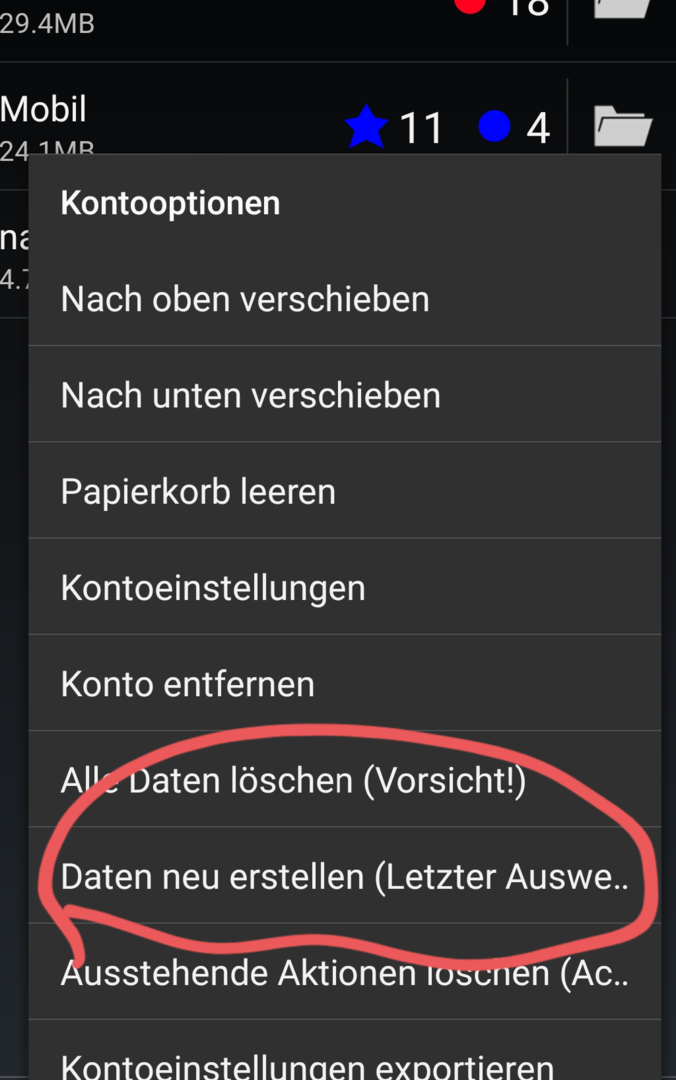Choose Ausstehende Aktionen löschen
Screen dimensions: 676x1080
(x=345, y=973)
